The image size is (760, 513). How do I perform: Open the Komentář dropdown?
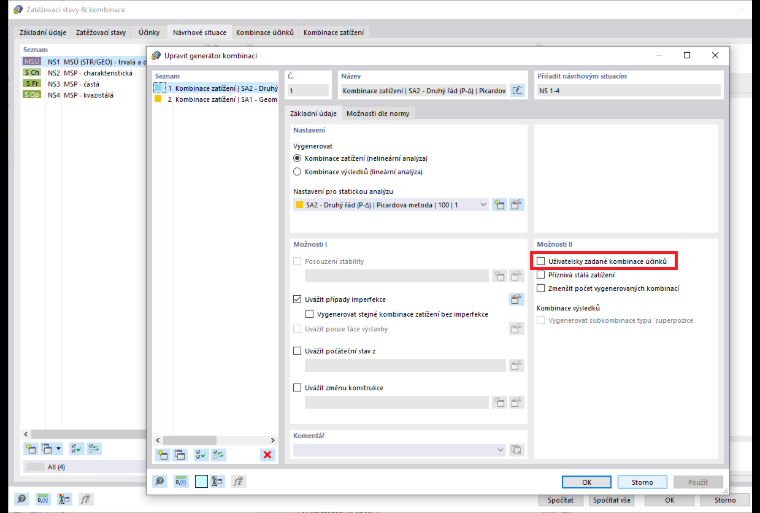[x=399, y=450]
